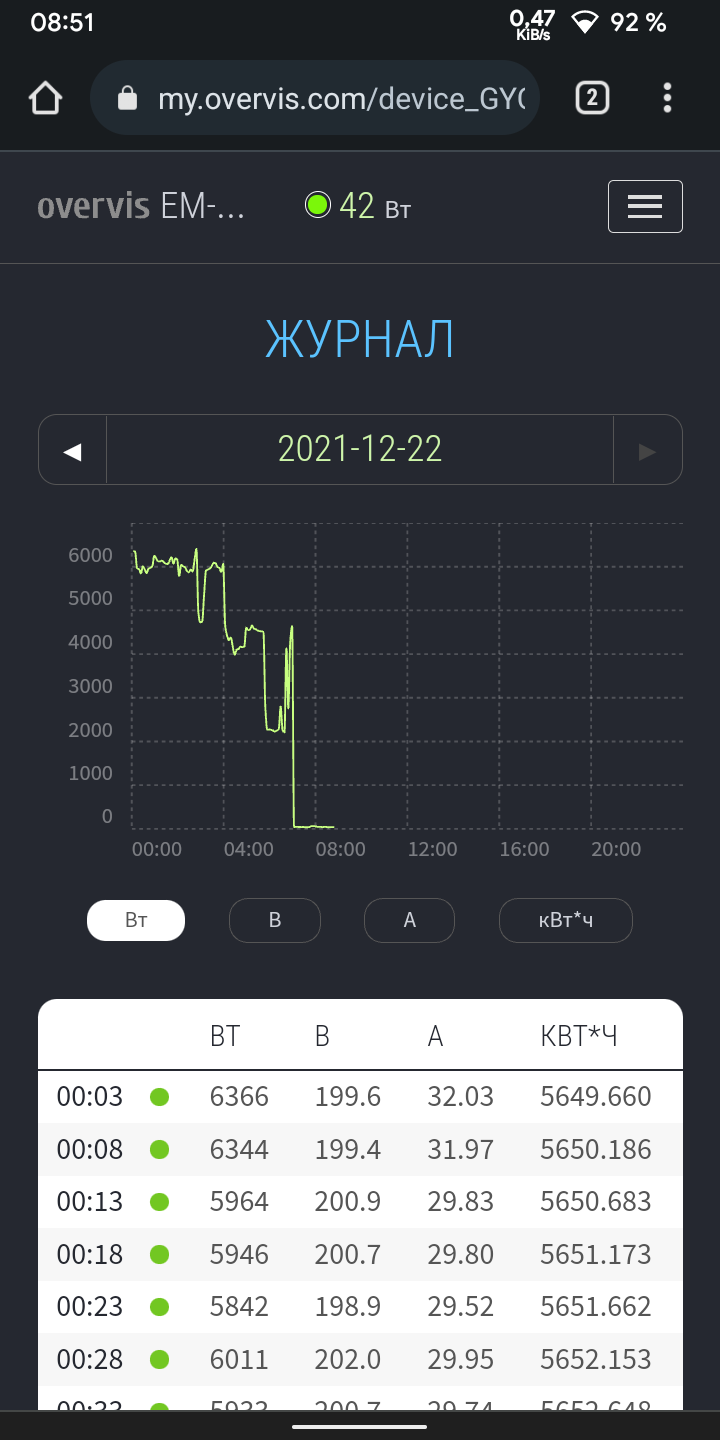Tap the 00:18 row status dot
The image size is (720, 1440).
(x=159, y=1254)
